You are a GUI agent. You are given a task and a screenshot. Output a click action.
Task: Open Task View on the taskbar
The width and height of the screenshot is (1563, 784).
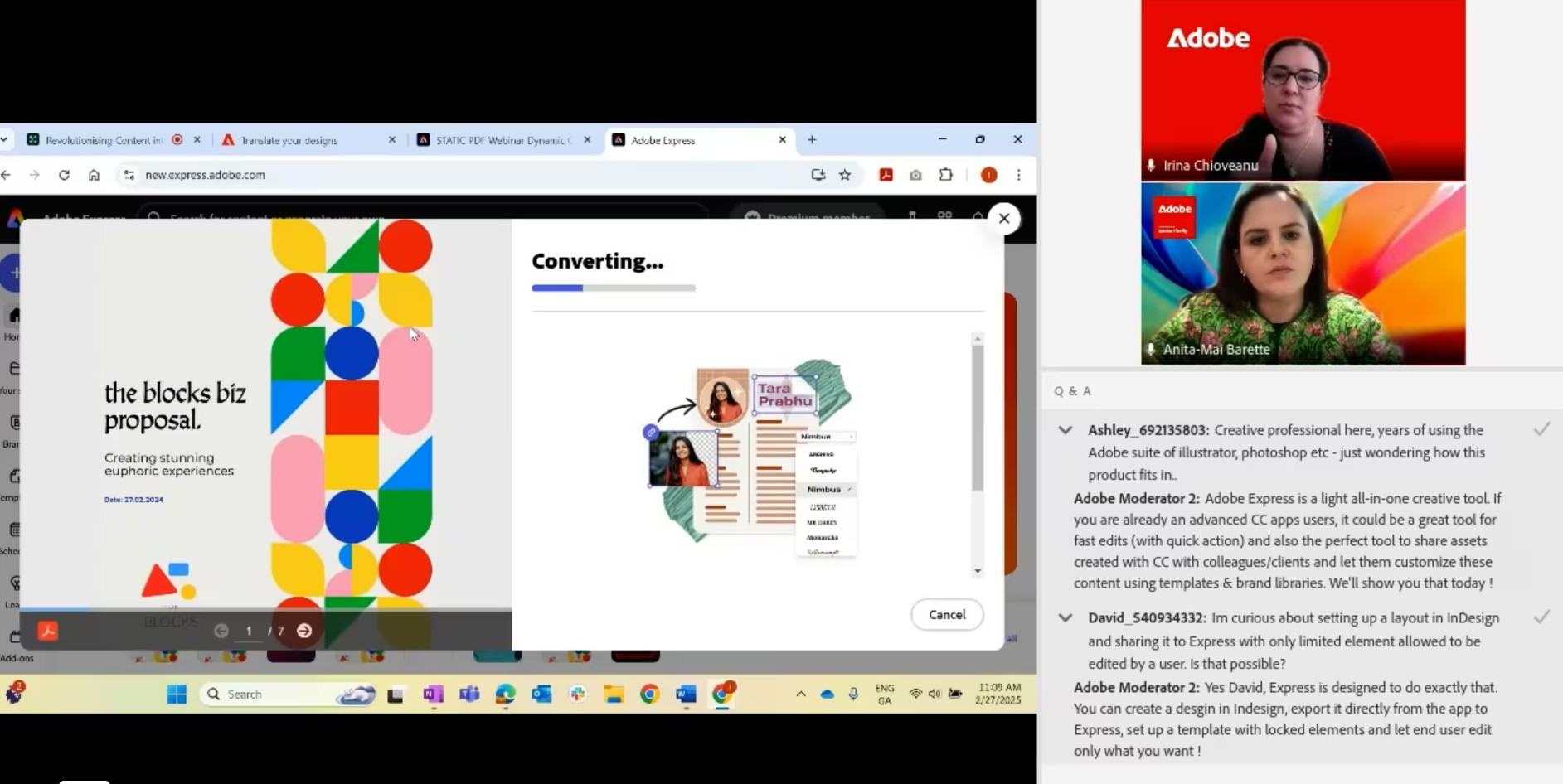396,694
